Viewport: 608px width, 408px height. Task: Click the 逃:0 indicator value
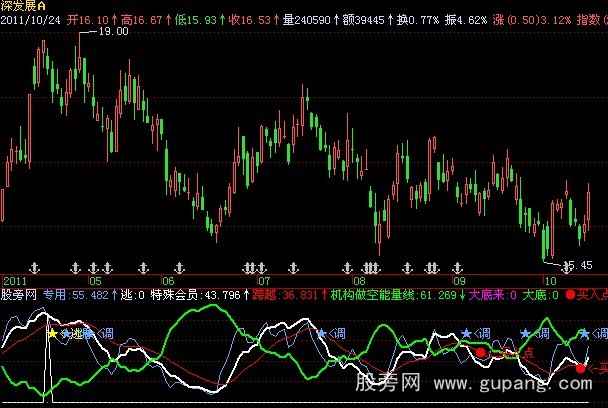pos(133,295)
